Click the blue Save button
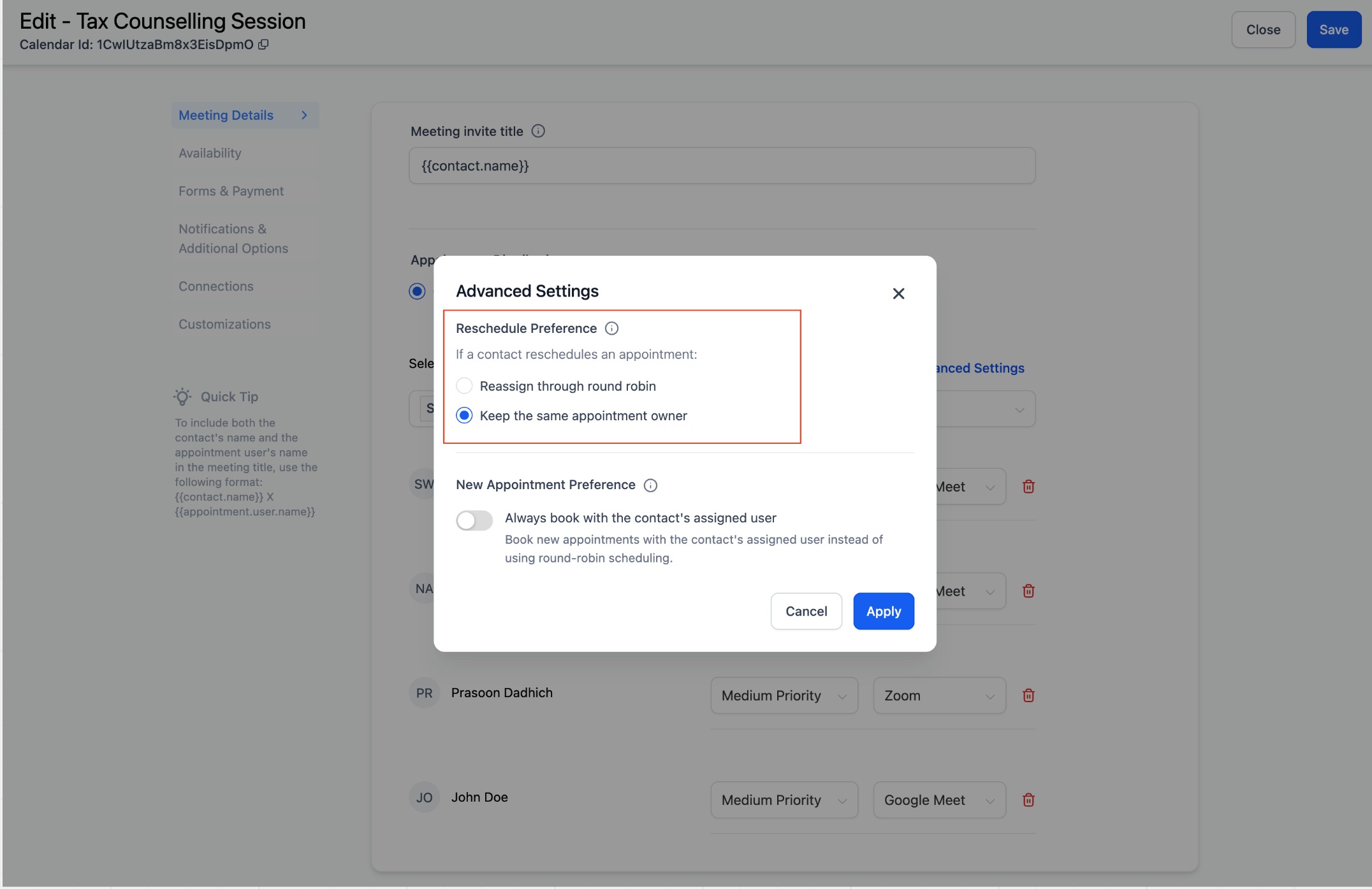The height and width of the screenshot is (889, 1372). [x=1333, y=30]
